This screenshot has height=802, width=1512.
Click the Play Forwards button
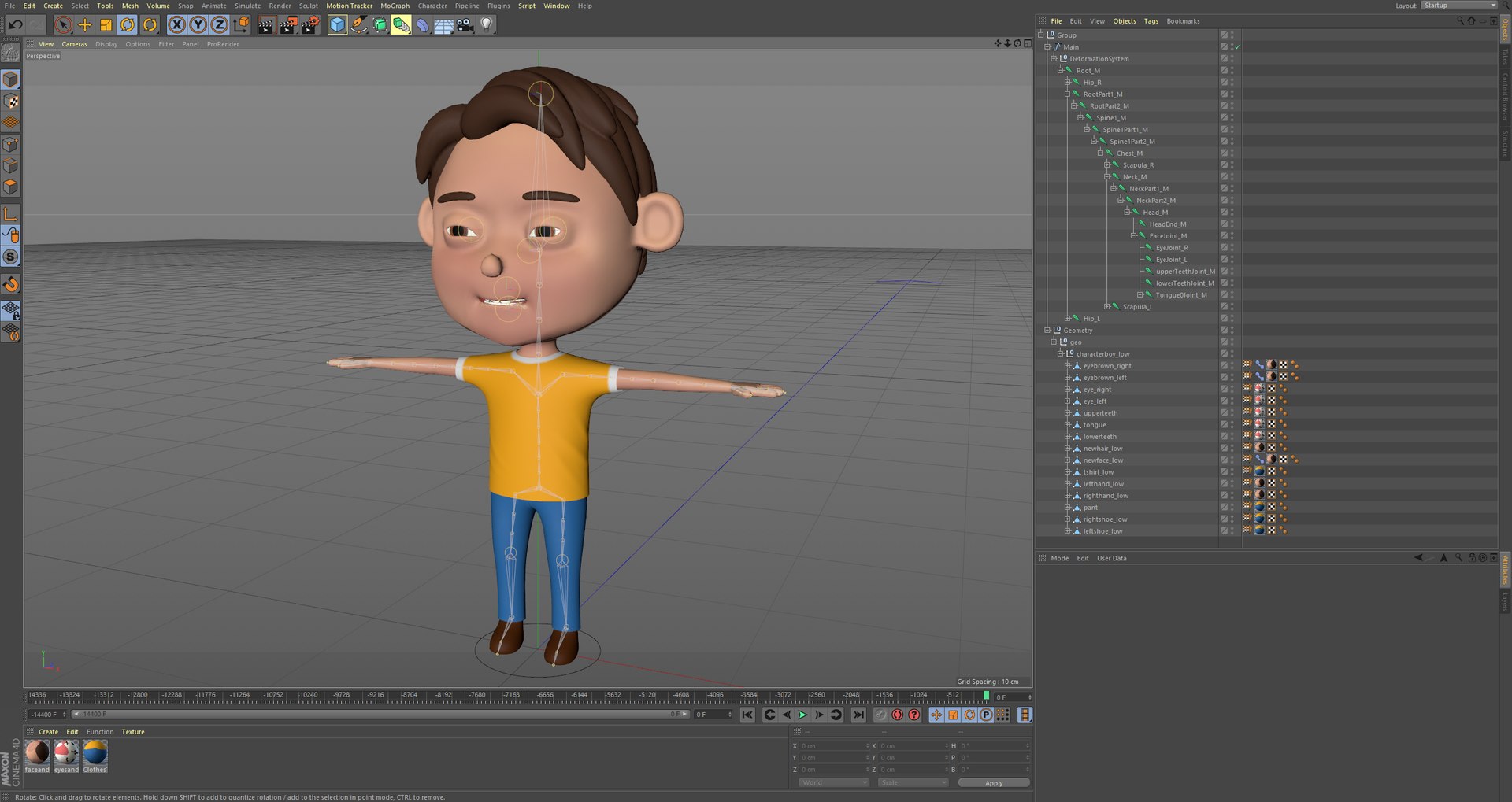(x=802, y=715)
